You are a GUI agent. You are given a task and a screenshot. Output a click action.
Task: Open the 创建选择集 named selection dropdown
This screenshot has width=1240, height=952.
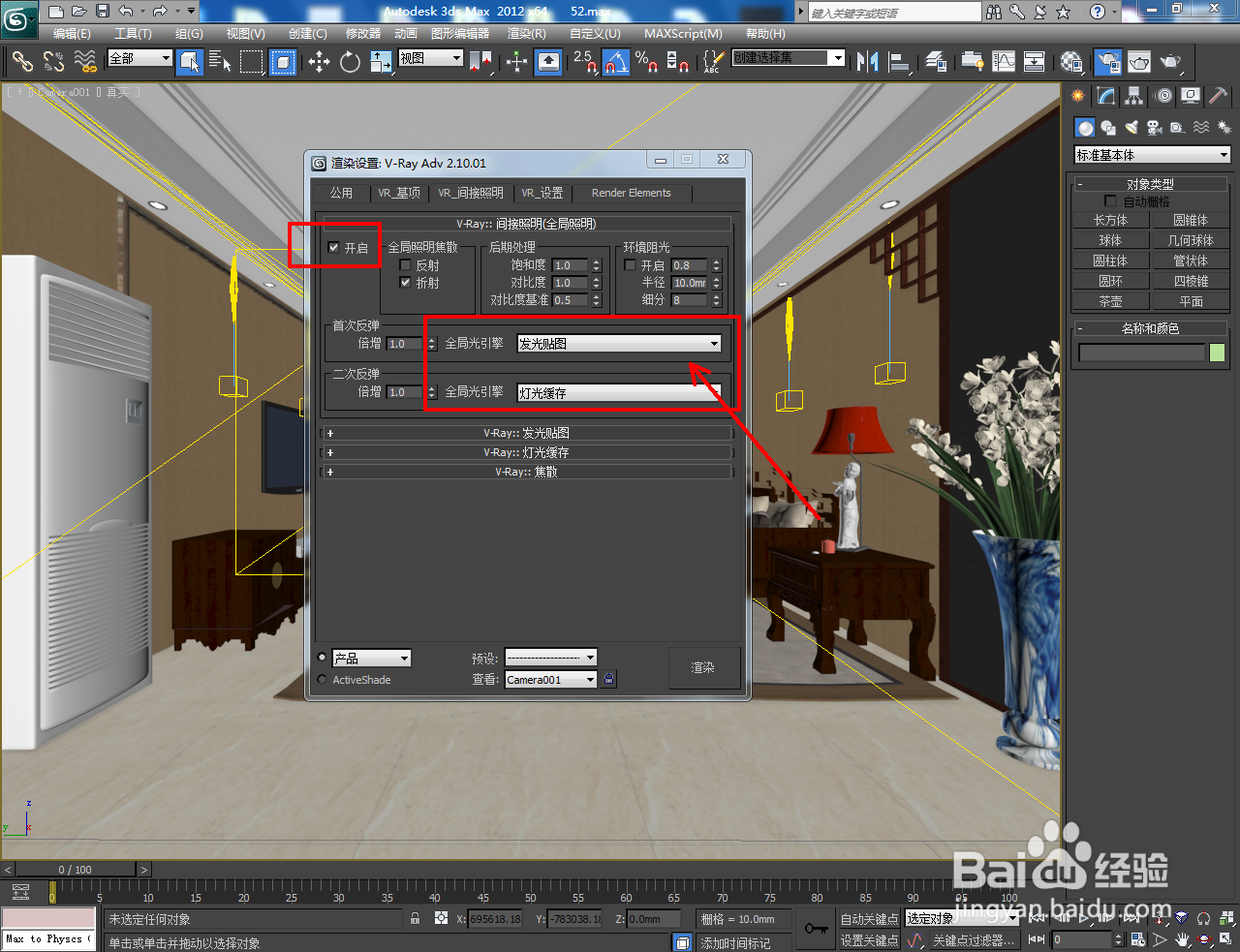788,58
